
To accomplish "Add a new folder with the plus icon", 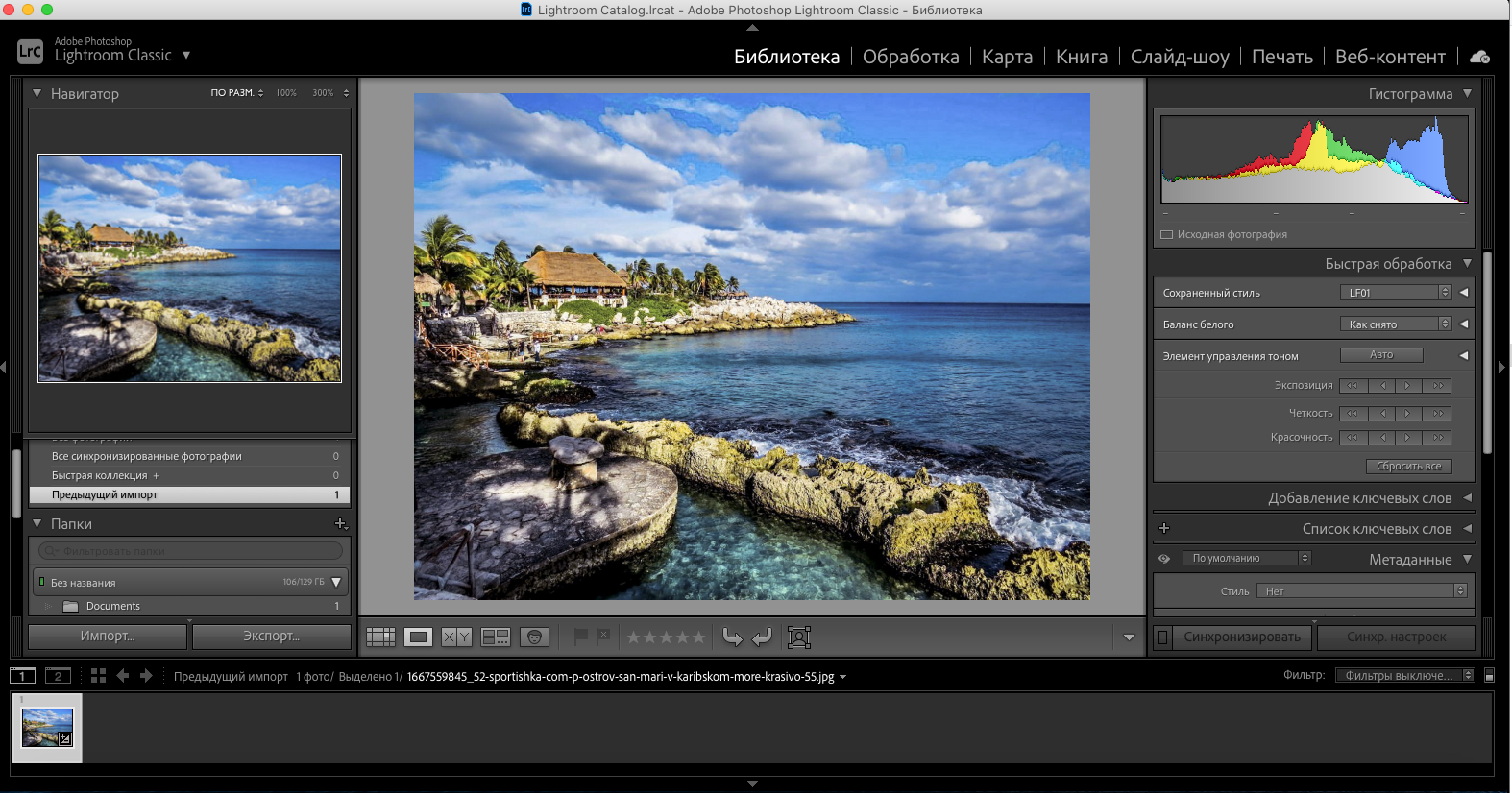I will [340, 524].
